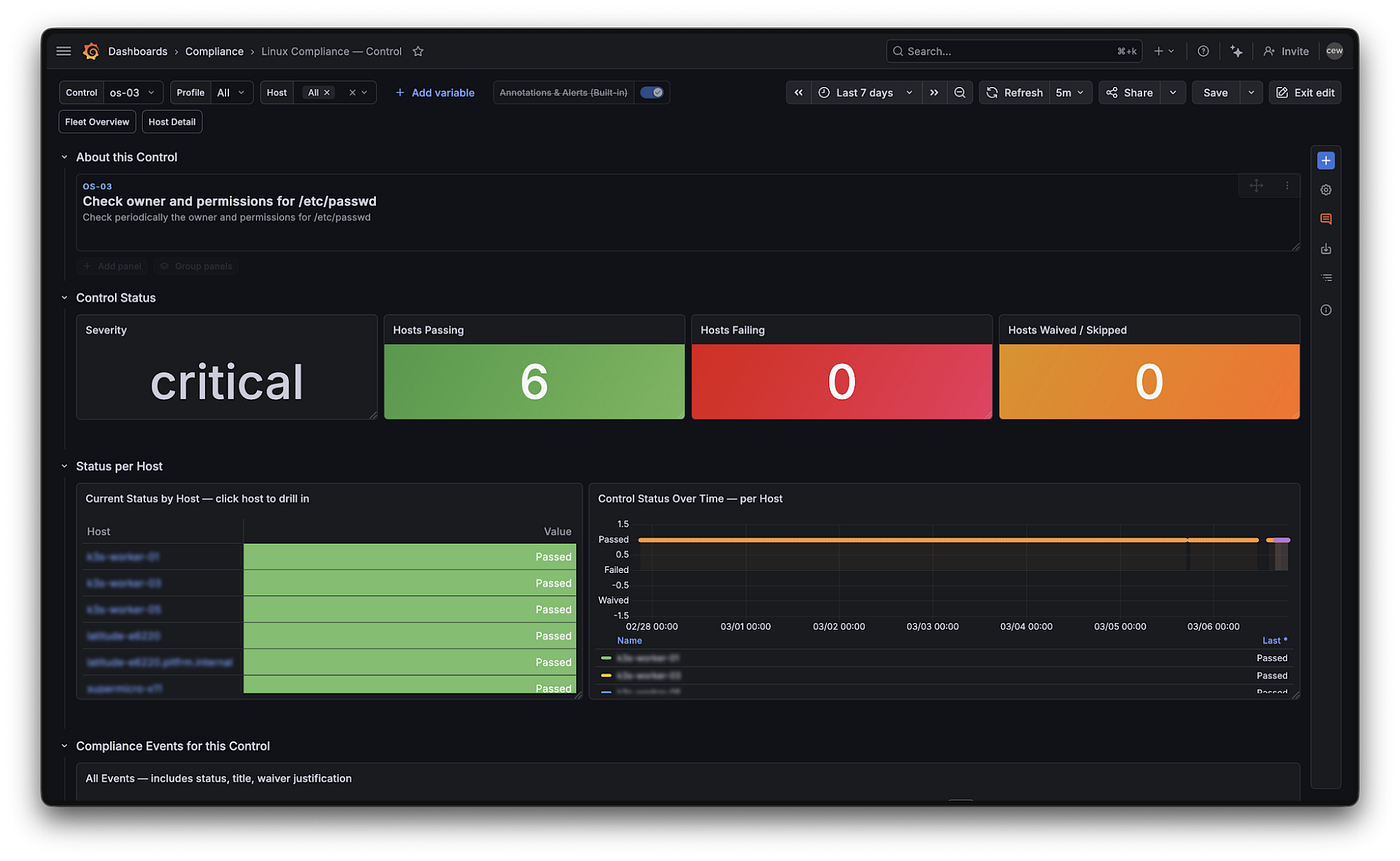
Task: Click the Exit edit button
Action: coord(1305,92)
